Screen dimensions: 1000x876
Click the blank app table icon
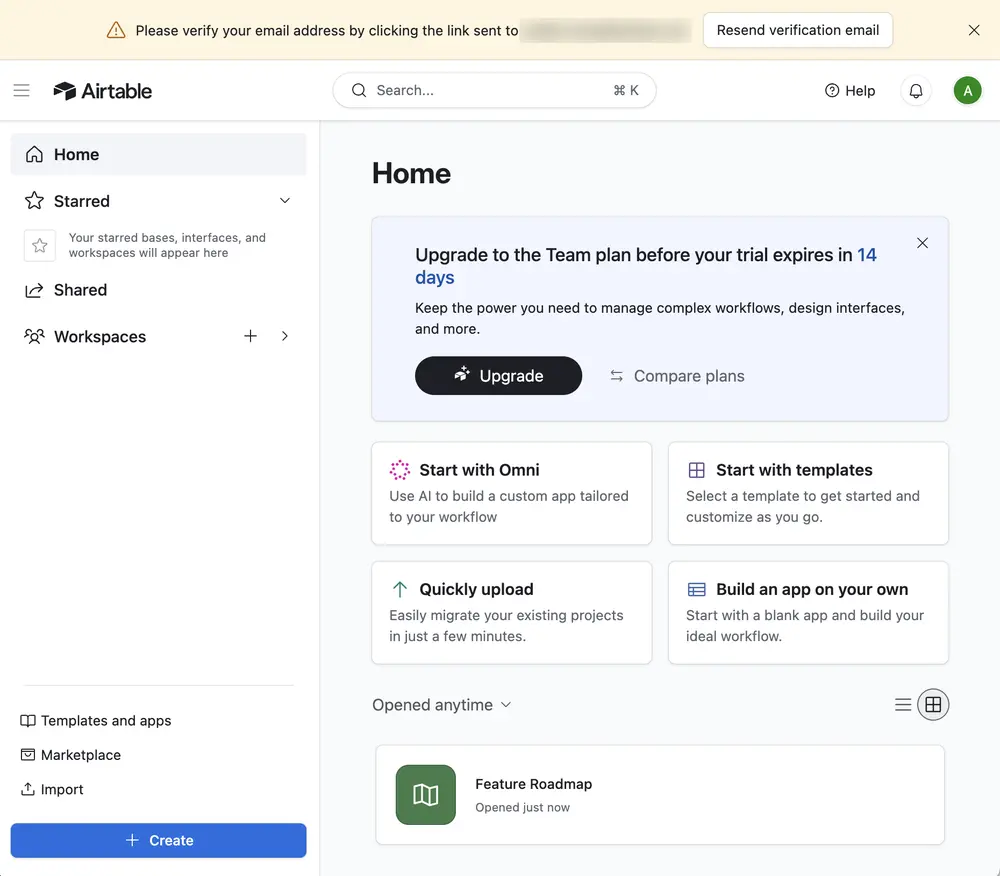(696, 589)
